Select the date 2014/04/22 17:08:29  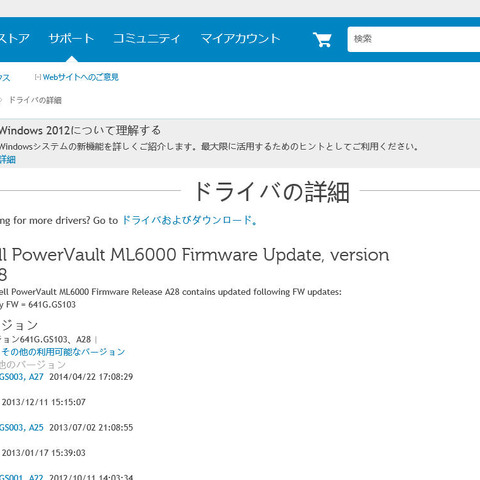pos(91,377)
